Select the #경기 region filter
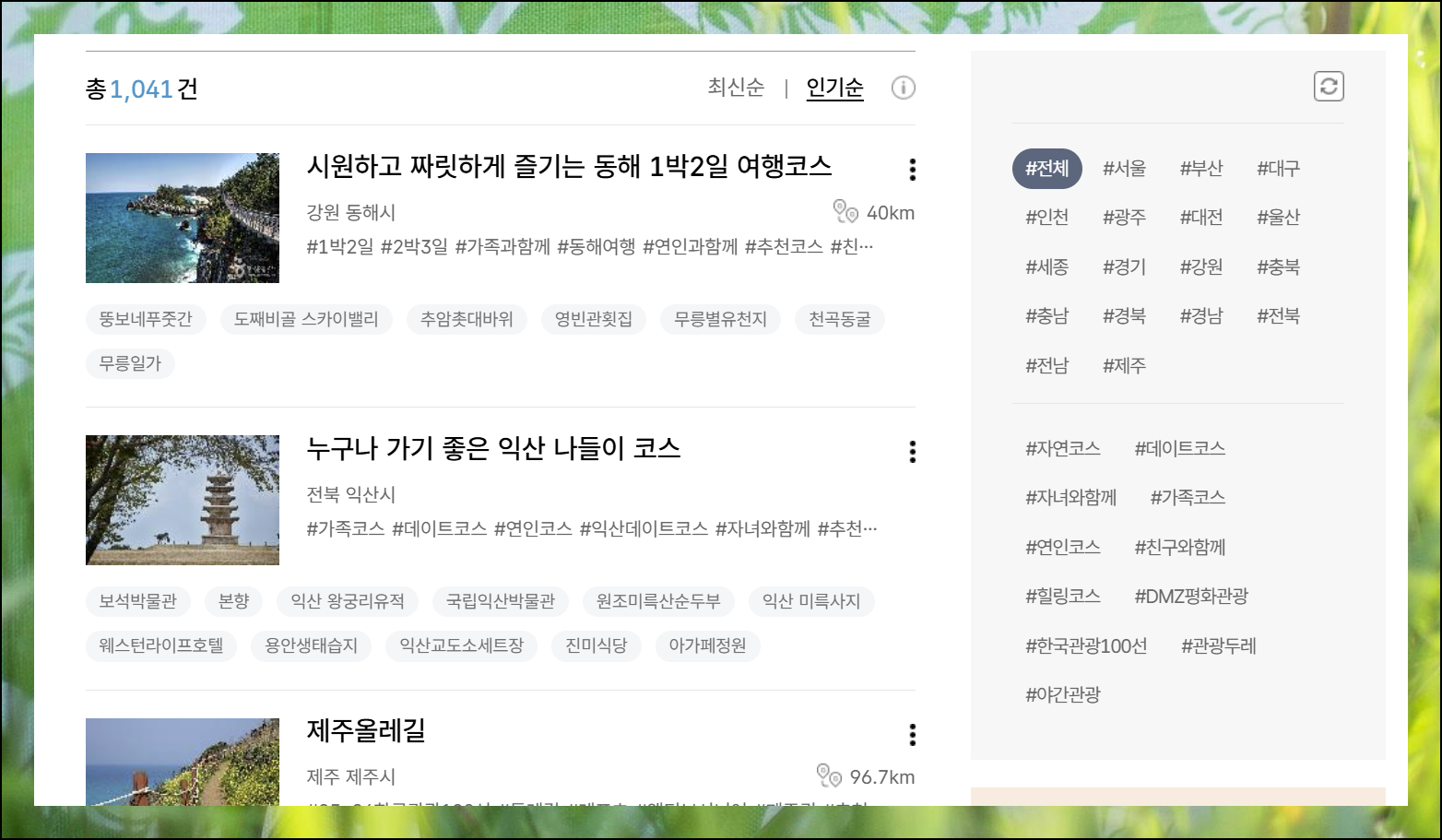1442x840 pixels. click(1124, 267)
